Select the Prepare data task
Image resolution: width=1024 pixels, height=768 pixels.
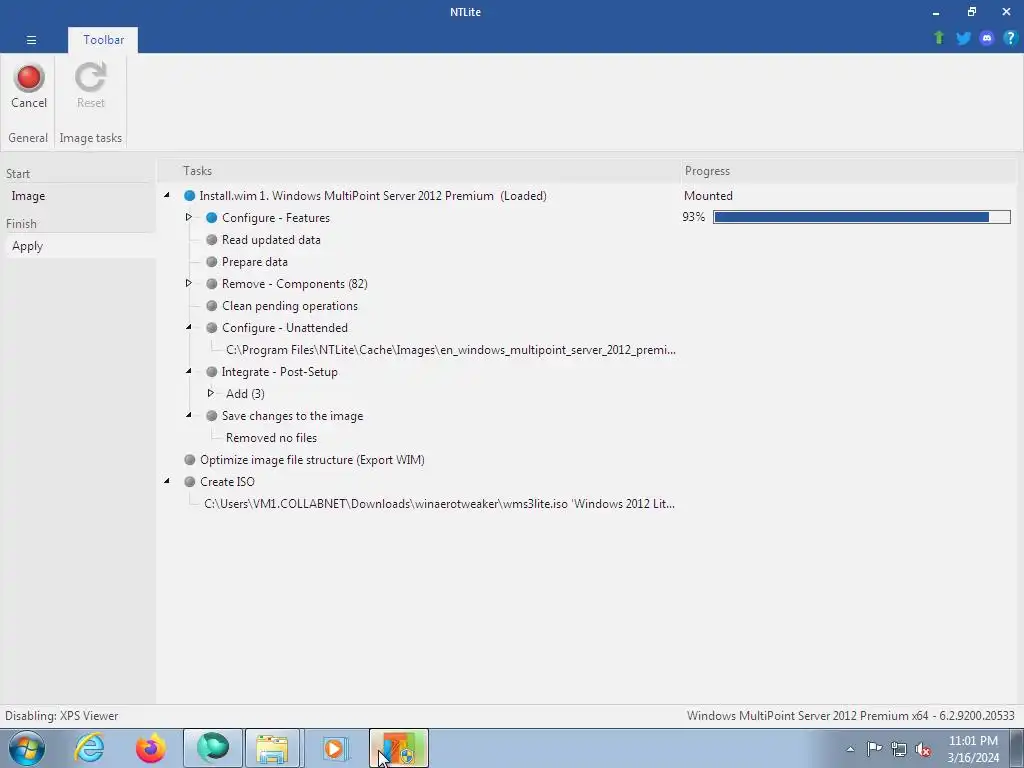[255, 262]
